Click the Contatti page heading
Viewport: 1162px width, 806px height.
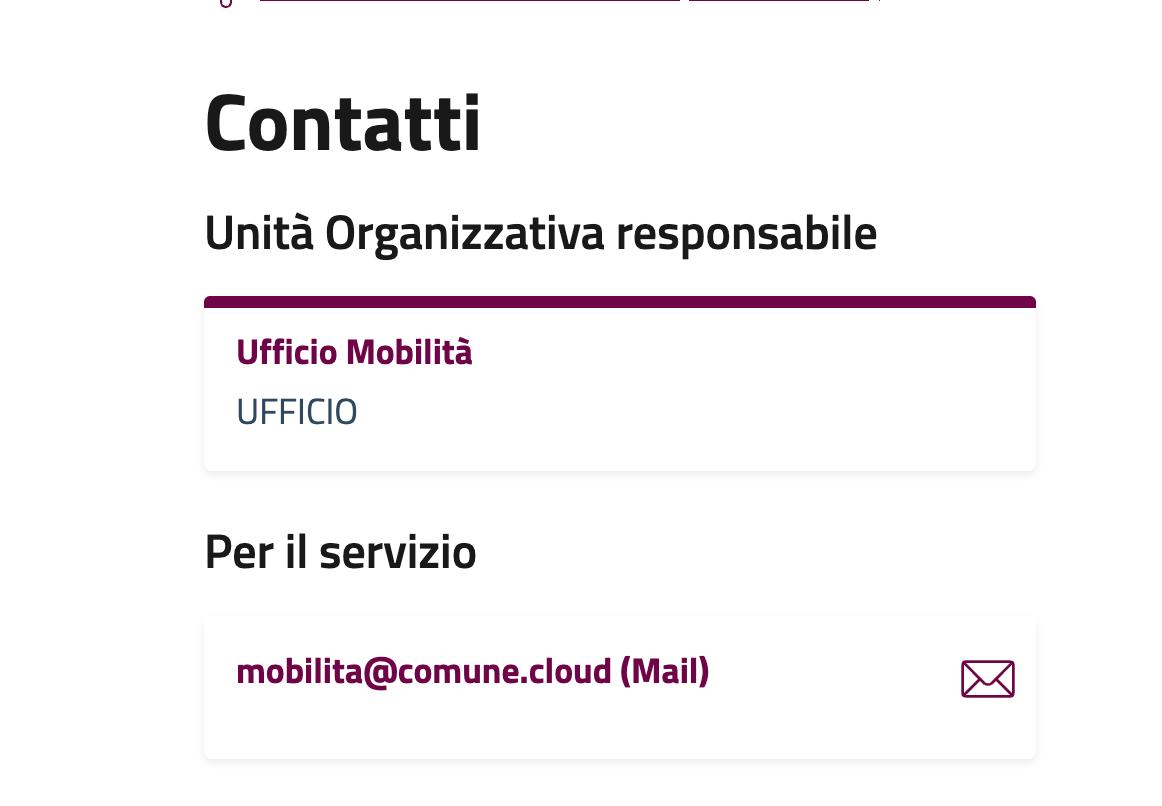click(342, 123)
